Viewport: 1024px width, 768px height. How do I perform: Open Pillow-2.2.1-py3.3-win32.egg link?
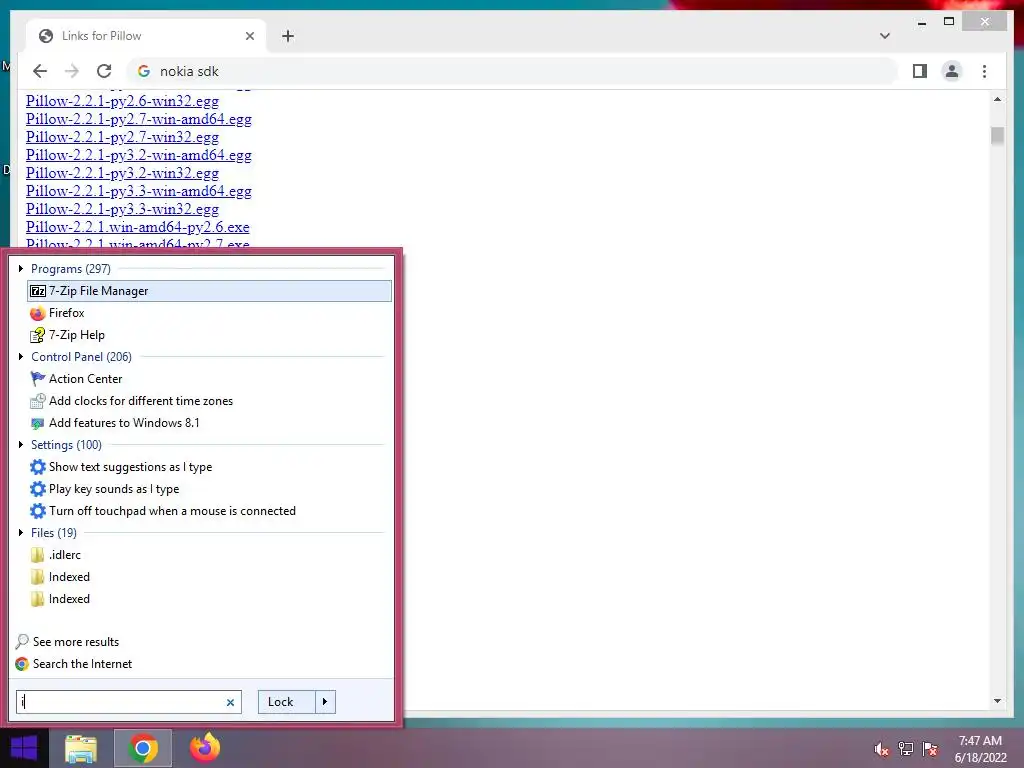point(122,209)
